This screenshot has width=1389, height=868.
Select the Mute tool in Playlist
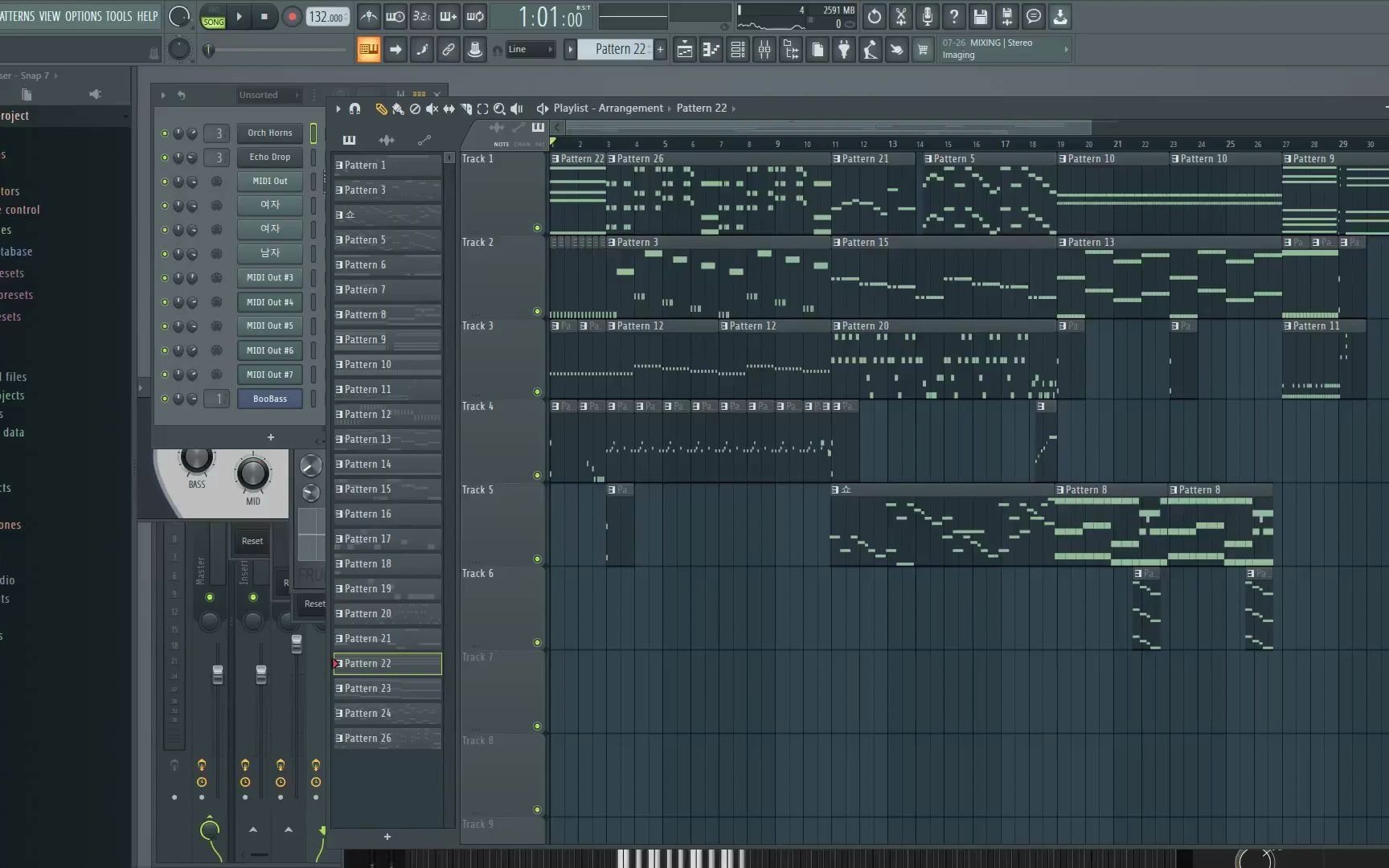pyautogui.click(x=432, y=108)
